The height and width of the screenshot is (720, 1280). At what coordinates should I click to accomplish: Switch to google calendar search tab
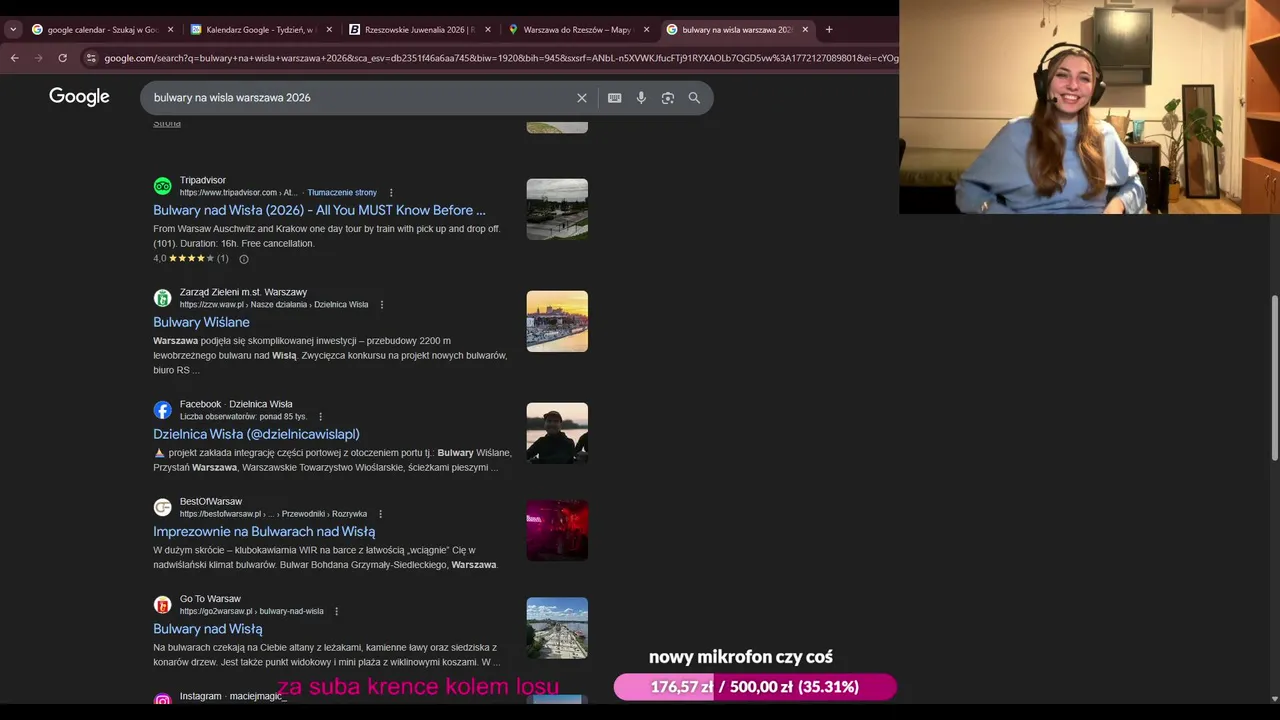(x=102, y=29)
